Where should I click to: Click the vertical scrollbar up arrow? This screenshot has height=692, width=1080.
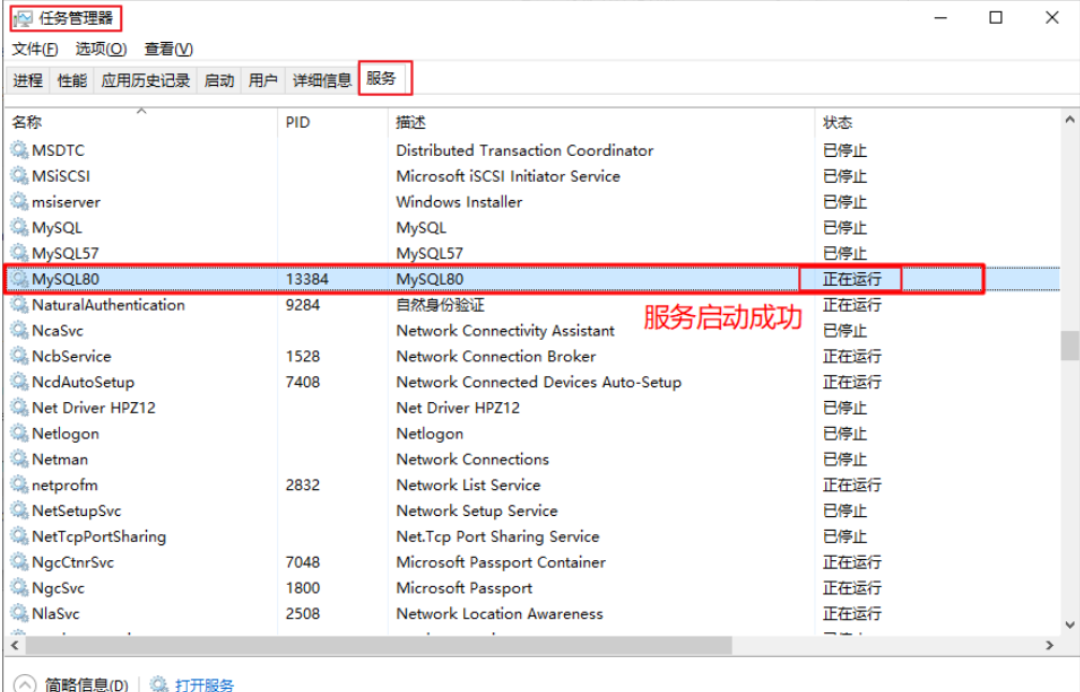point(1070,120)
